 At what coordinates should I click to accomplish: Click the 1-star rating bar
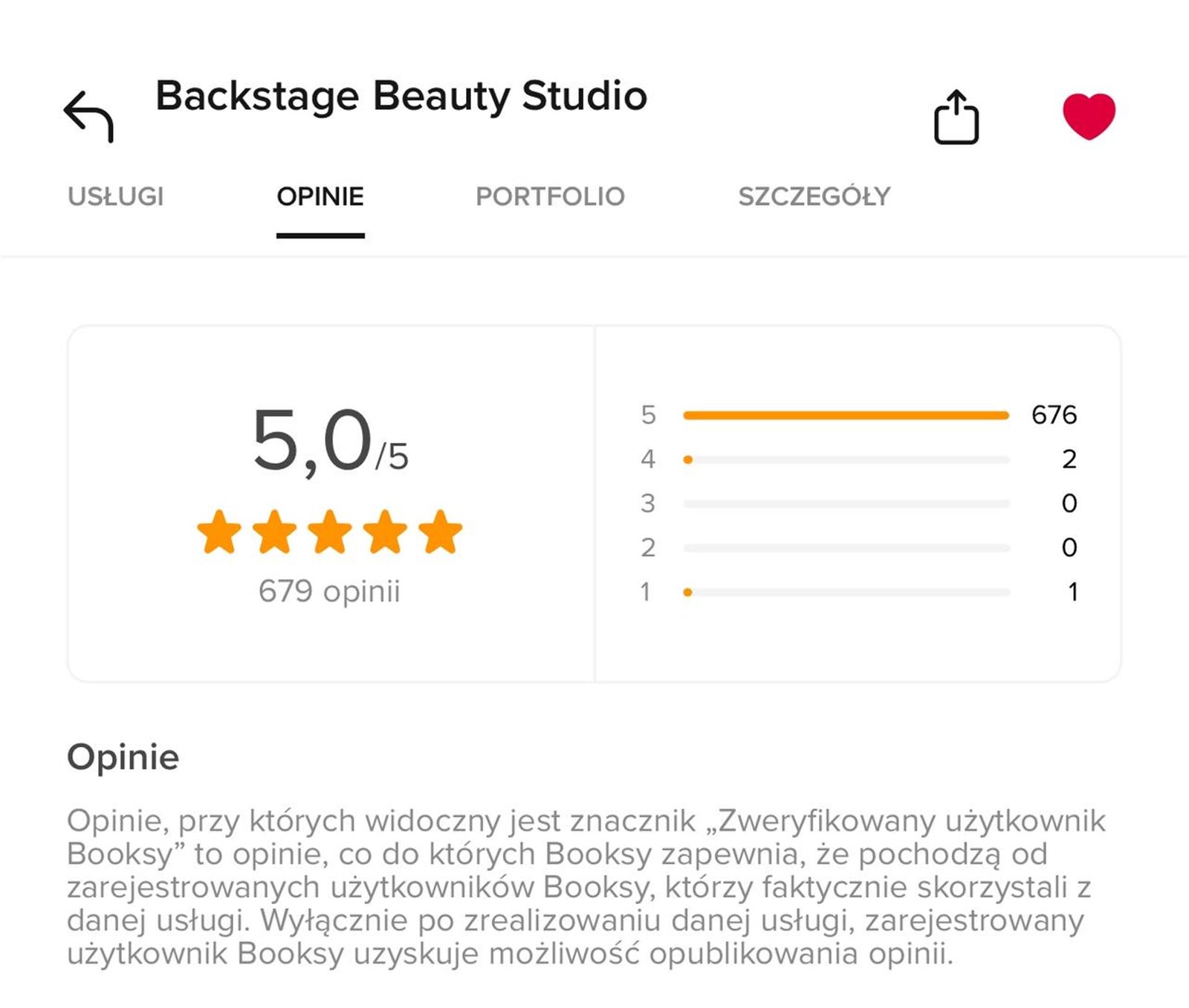(846, 592)
